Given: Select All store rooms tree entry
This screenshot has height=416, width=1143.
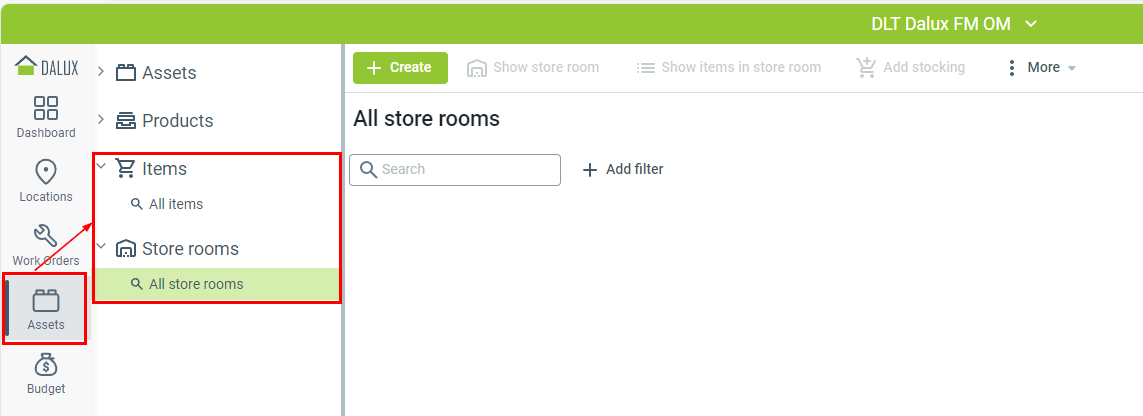Looking at the screenshot, I should pos(196,284).
